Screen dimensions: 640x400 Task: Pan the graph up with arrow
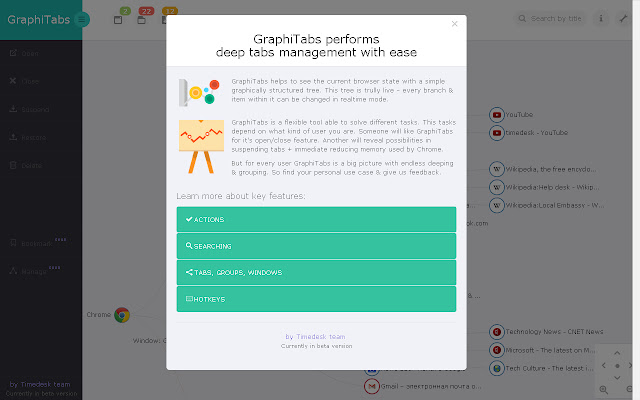coord(617,353)
